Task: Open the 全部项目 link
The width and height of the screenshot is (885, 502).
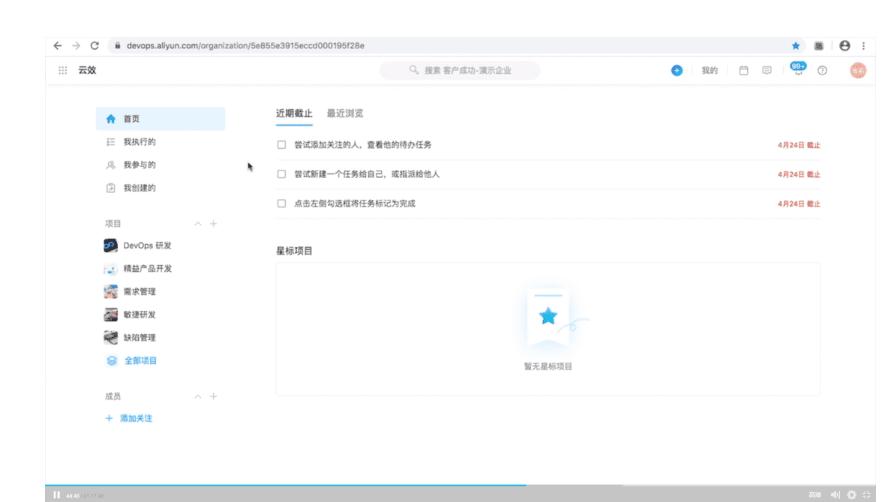Action: [x=141, y=361]
